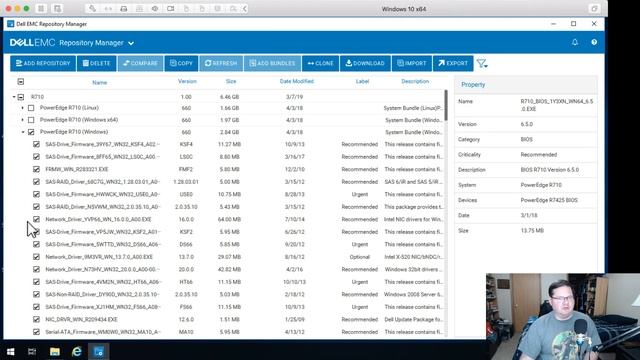Open the help question mark icon
Image resolution: width=640 pixels, height=360 pixels.
pos(594,42)
